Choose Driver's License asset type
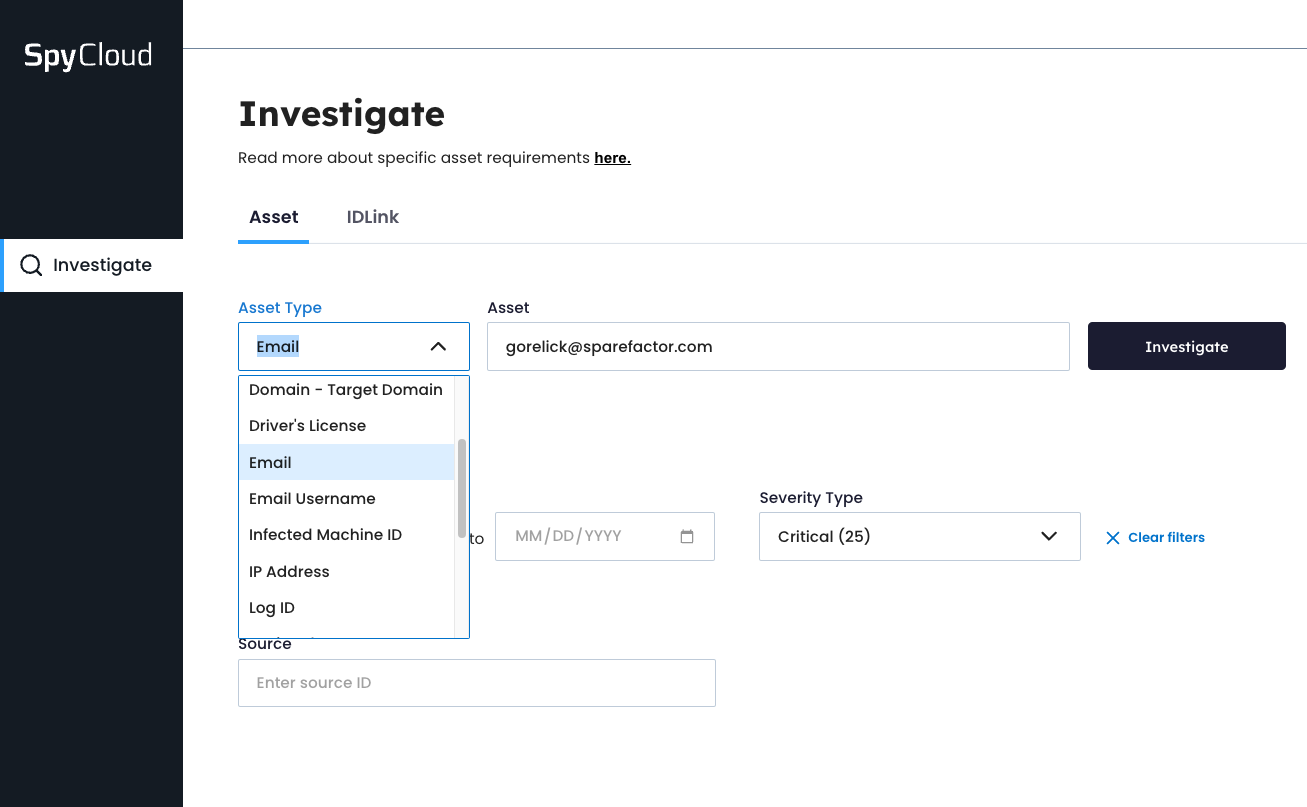The height and width of the screenshot is (807, 1307). pyautogui.click(x=307, y=426)
